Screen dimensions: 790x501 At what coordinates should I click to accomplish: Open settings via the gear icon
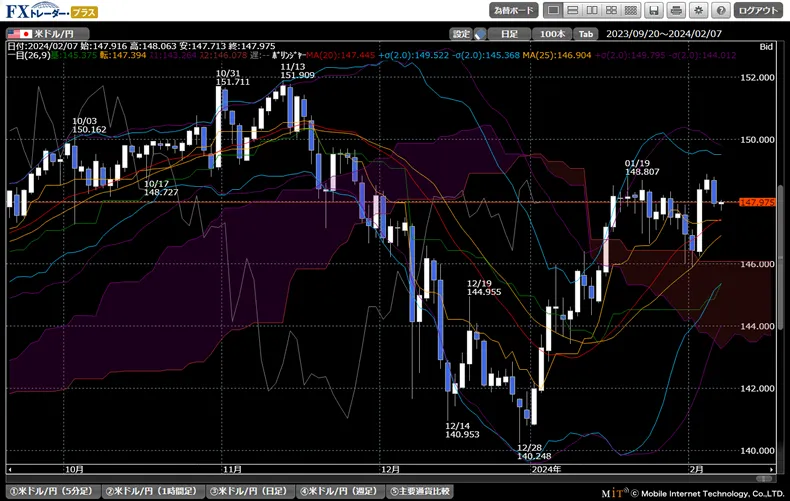coord(699,10)
